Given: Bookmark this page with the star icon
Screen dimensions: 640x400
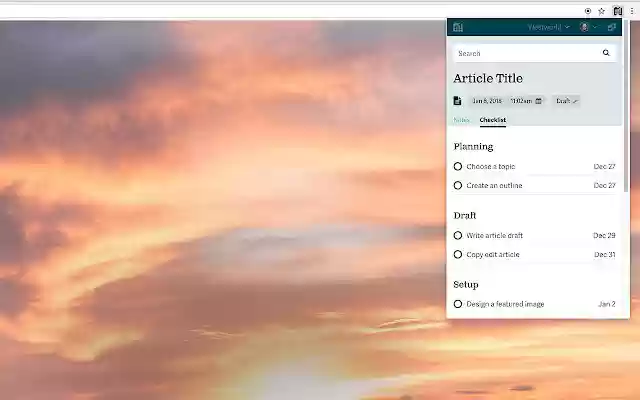Looking at the screenshot, I should point(601,11).
